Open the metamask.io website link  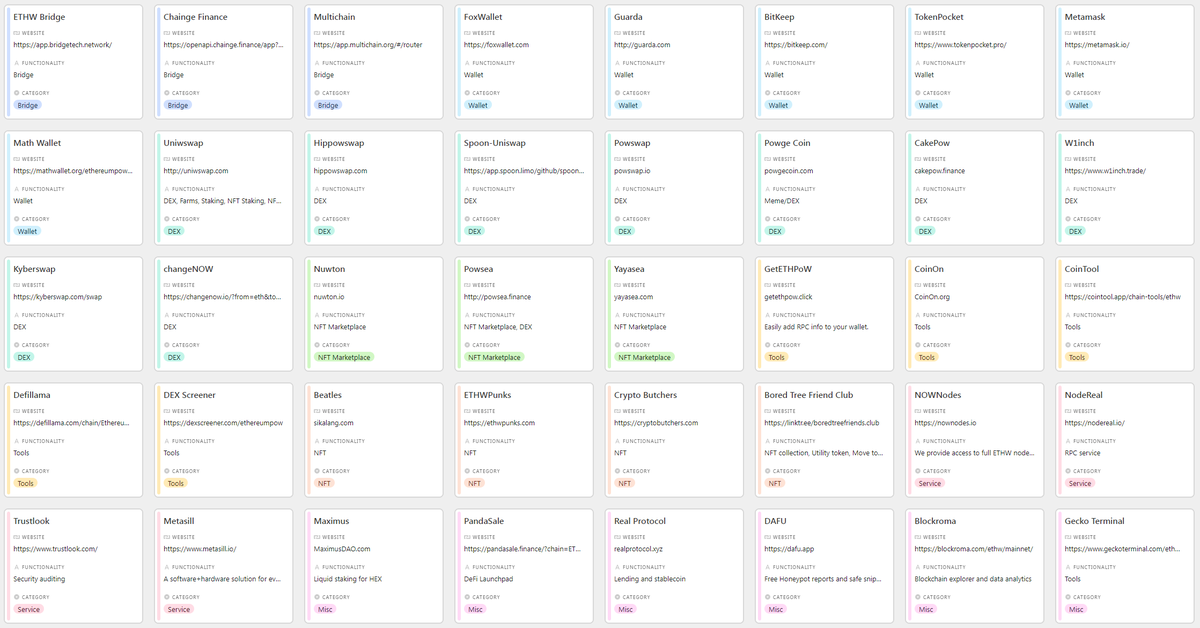pos(1097,45)
